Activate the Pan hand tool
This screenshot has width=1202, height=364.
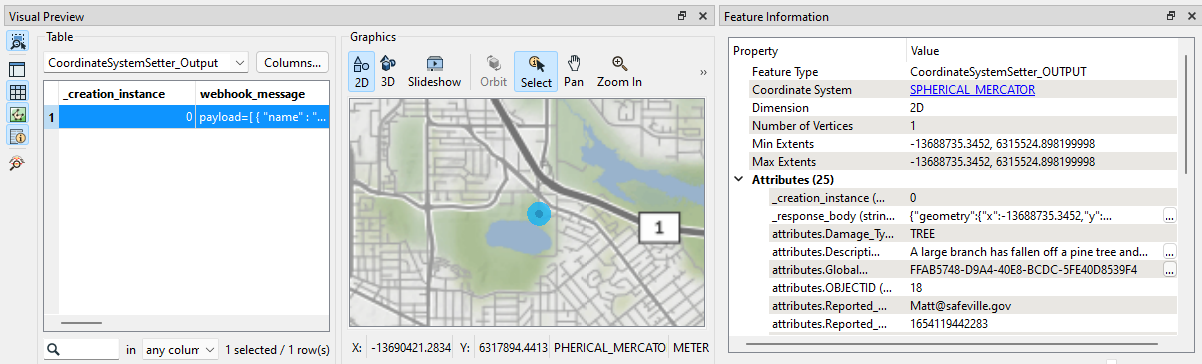(x=574, y=71)
